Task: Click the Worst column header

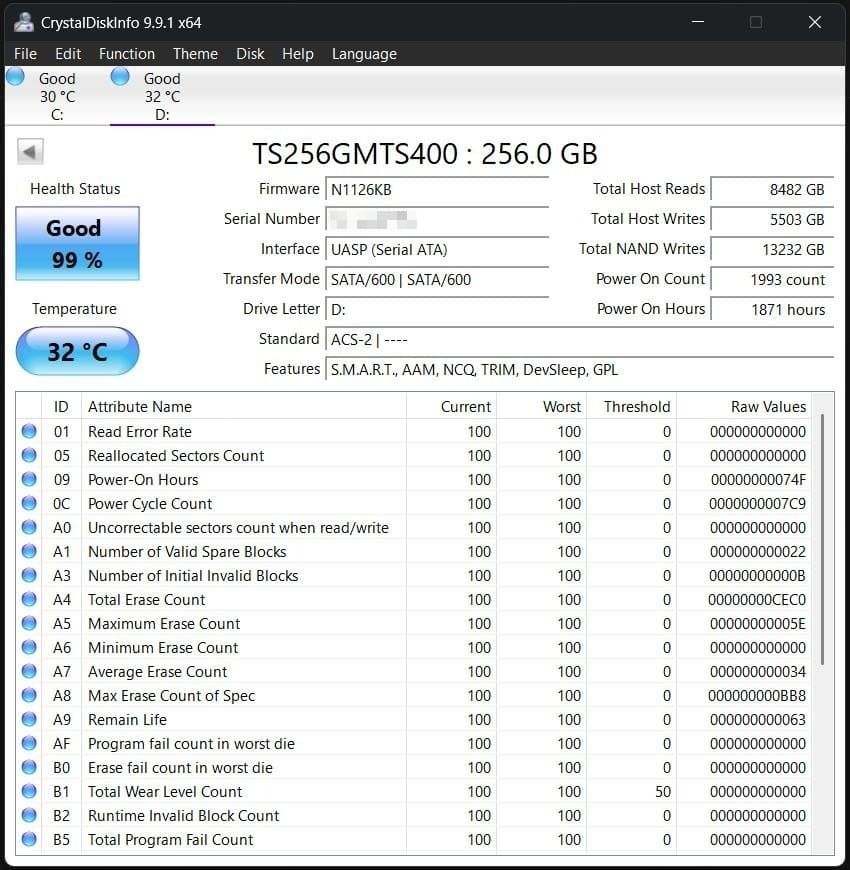Action: 542,407
